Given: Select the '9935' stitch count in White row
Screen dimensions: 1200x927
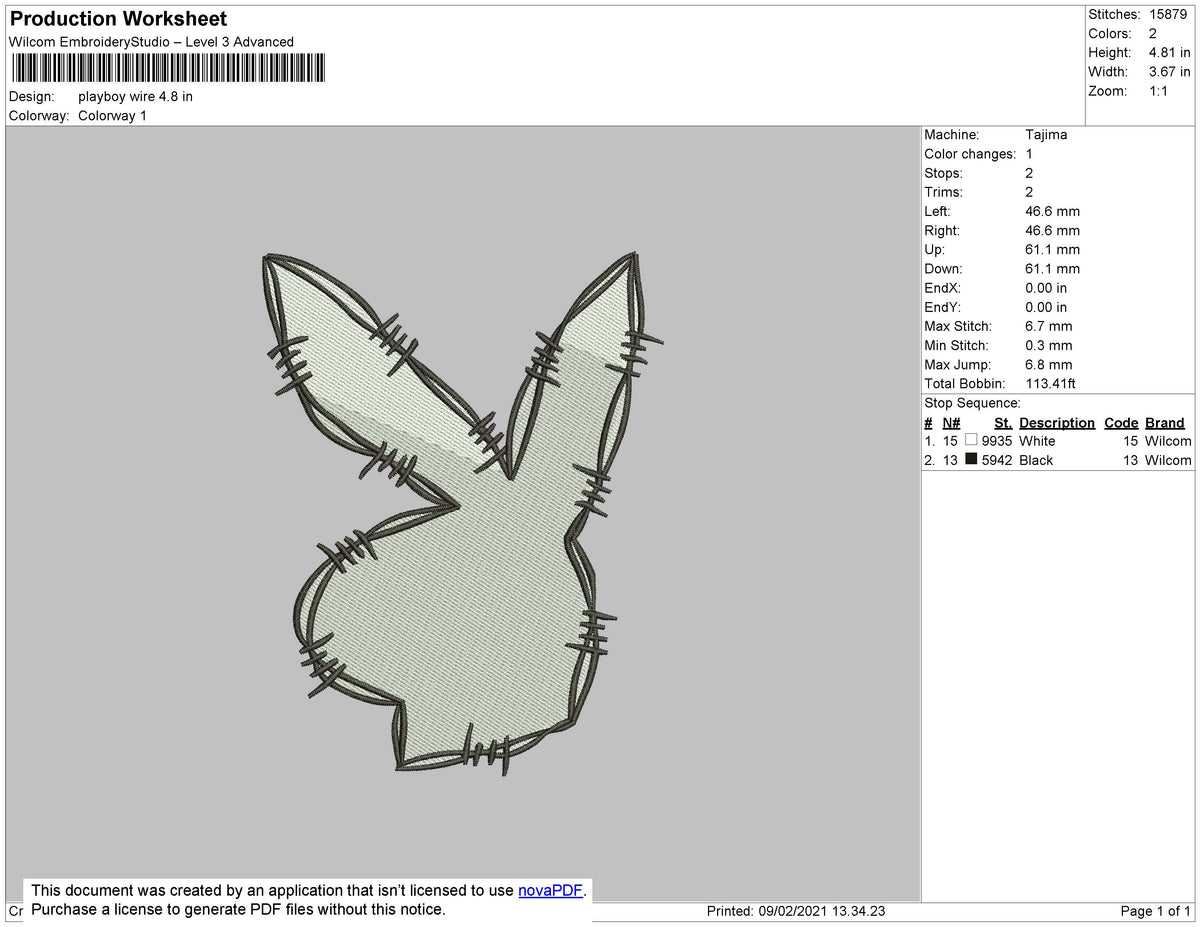Looking at the screenshot, I should pyautogui.click(x=997, y=441).
